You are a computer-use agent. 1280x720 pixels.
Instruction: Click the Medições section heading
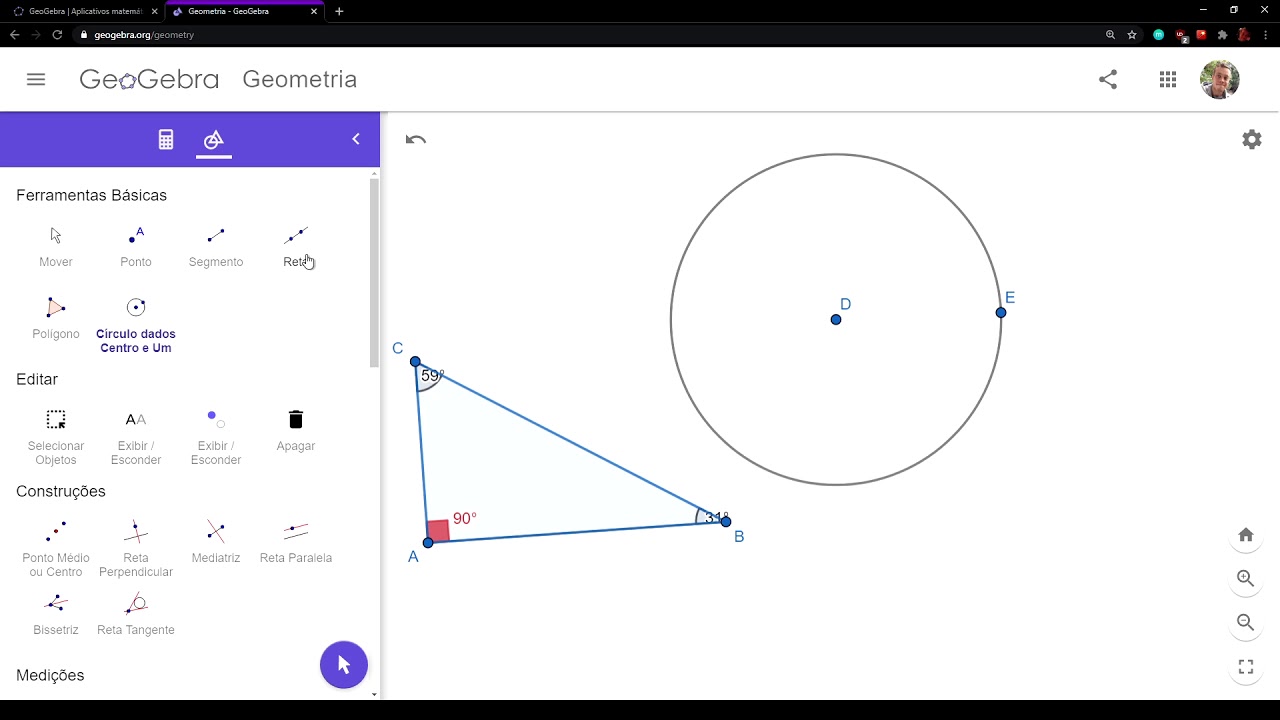coord(50,675)
